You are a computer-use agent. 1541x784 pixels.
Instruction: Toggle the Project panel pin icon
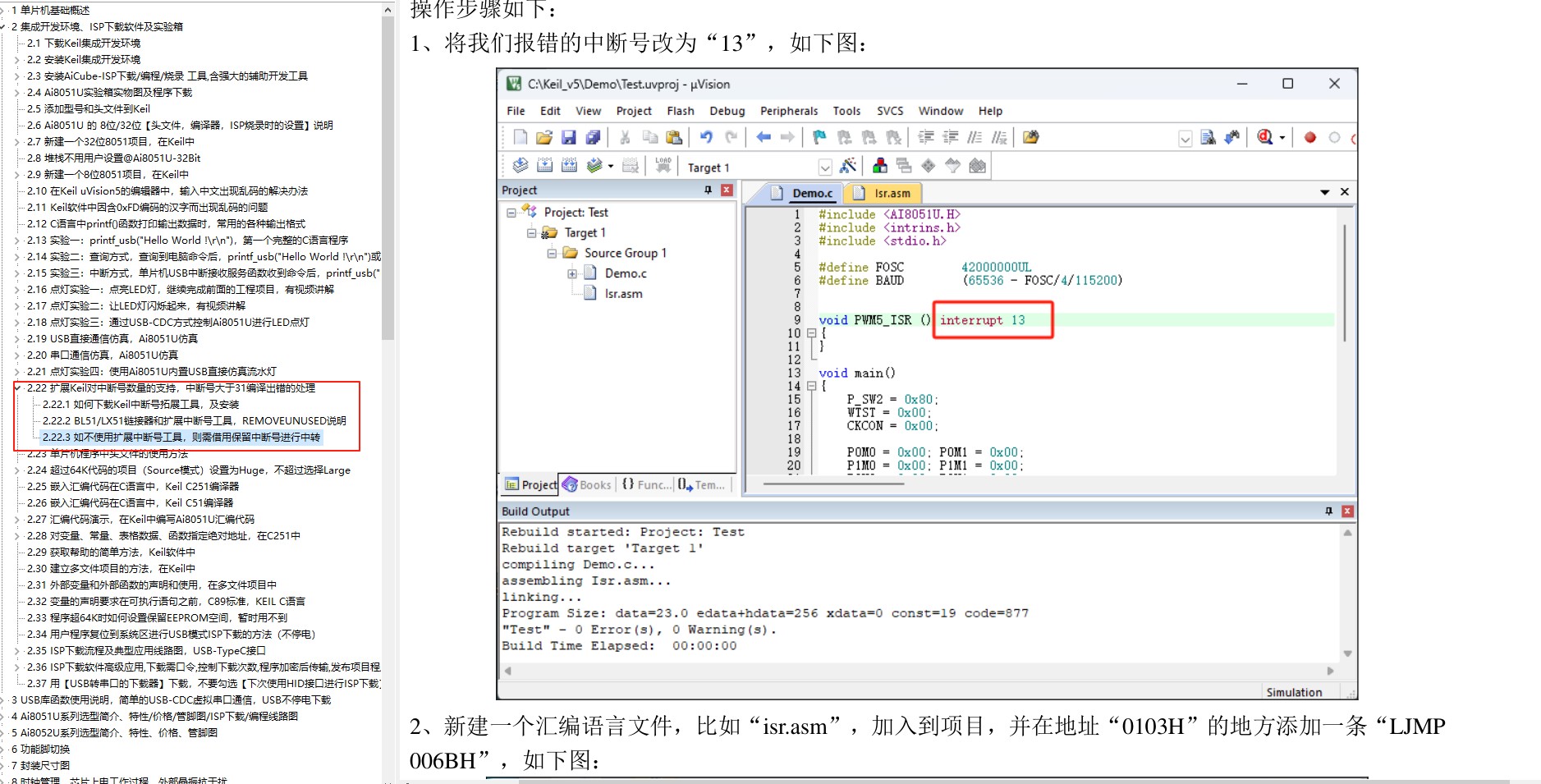(708, 190)
